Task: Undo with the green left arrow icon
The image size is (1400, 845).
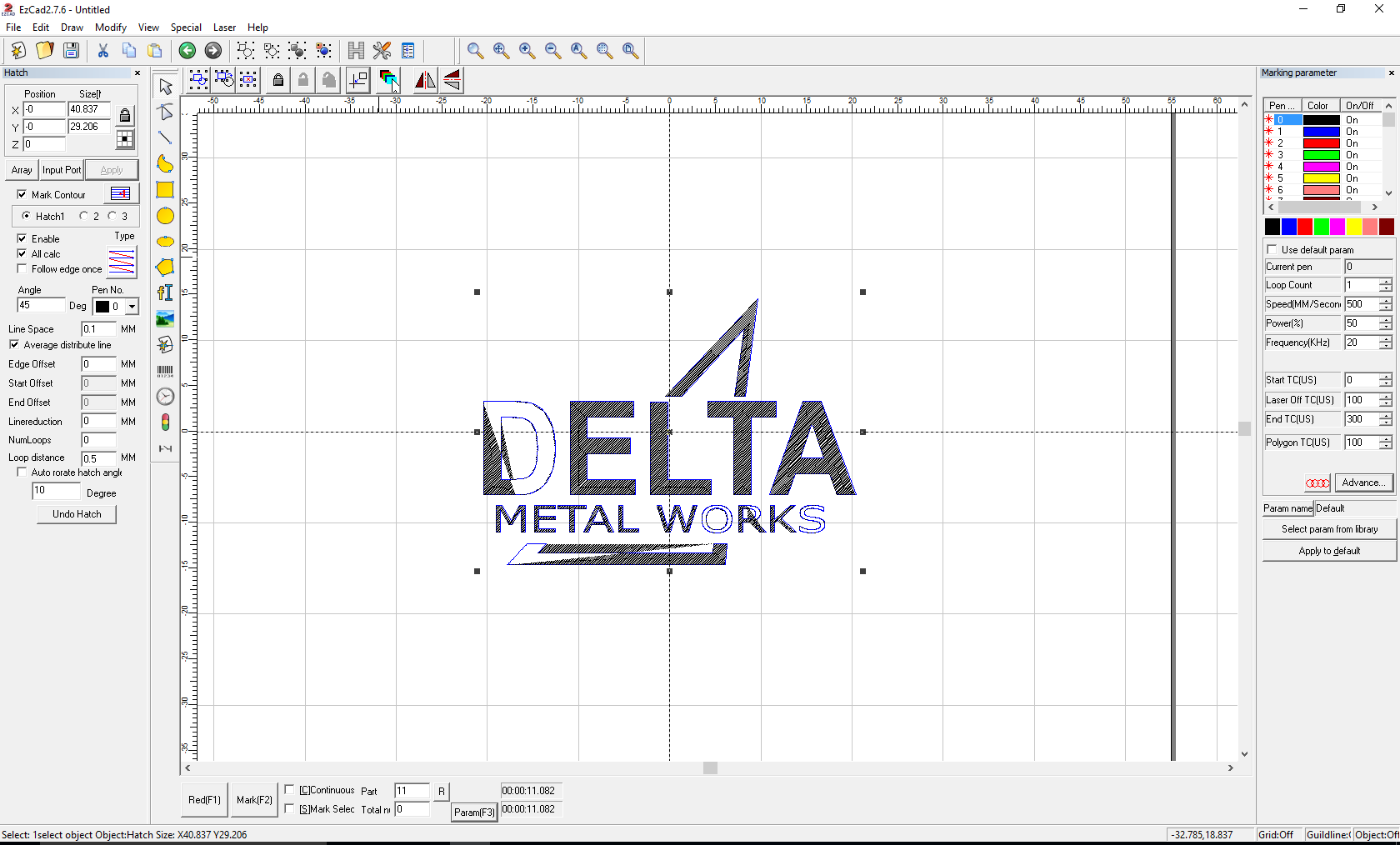Action: click(187, 50)
